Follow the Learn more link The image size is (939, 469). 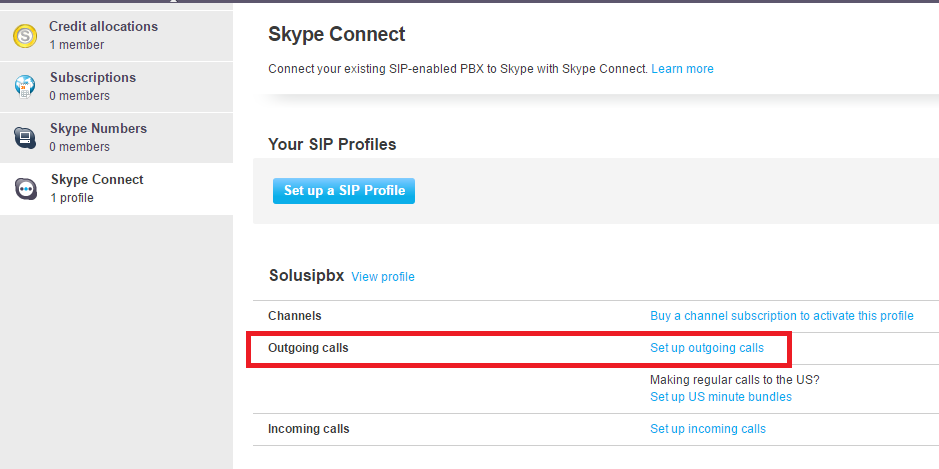coord(682,69)
